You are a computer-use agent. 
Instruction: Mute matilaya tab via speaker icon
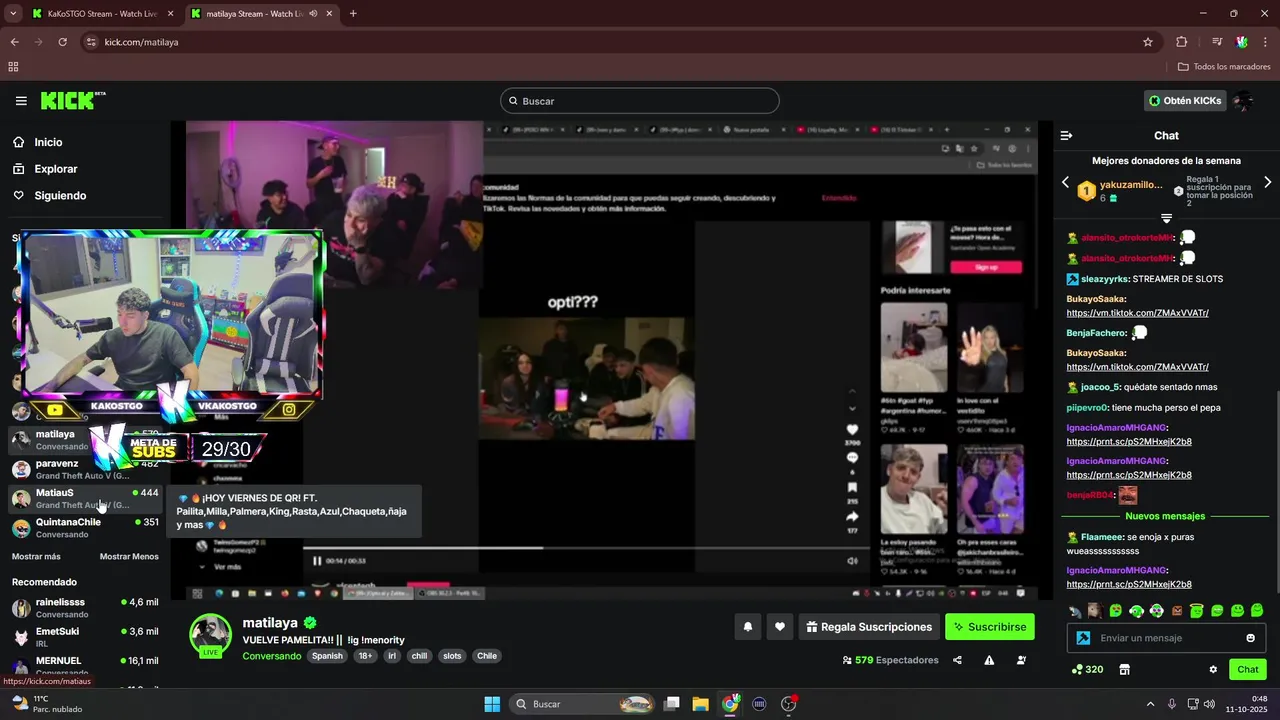[313, 14]
